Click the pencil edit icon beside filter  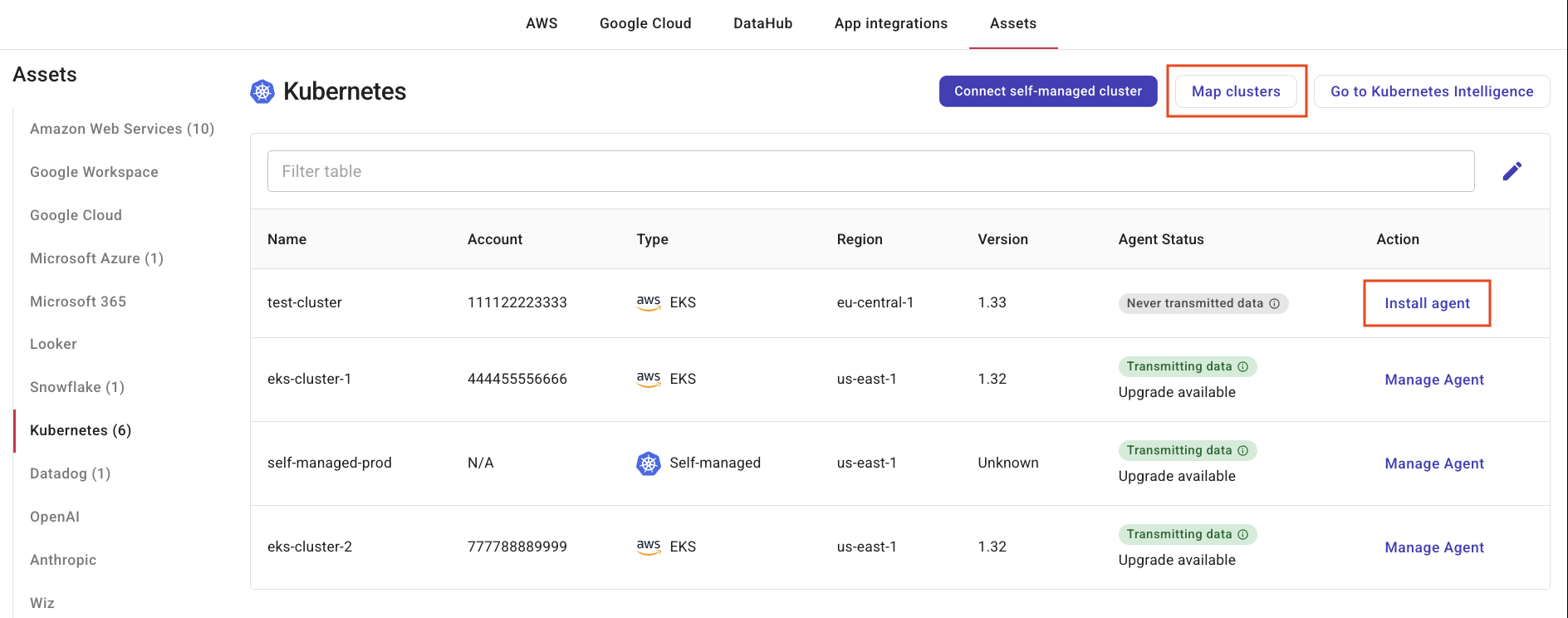click(1512, 171)
